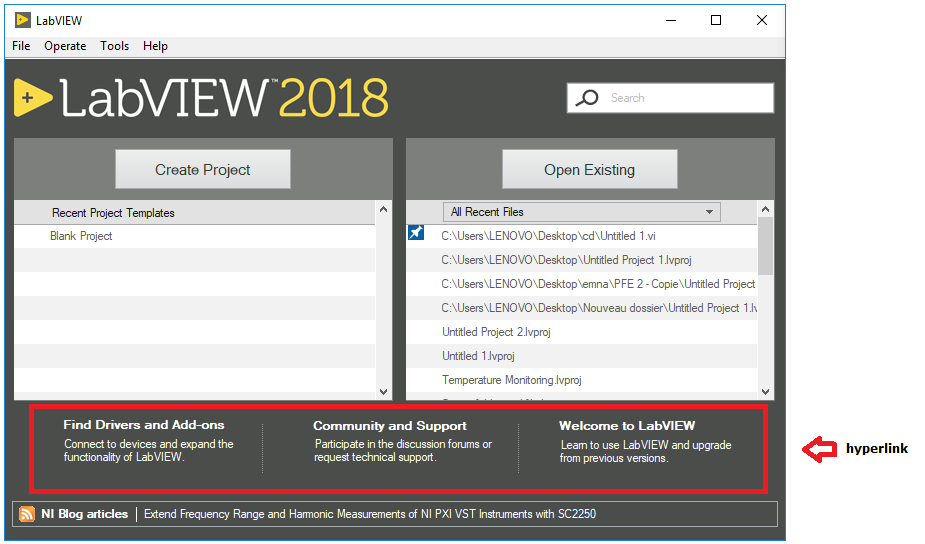The image size is (925, 544).
Task: Click the templates list scroll up arrow
Action: (383, 209)
